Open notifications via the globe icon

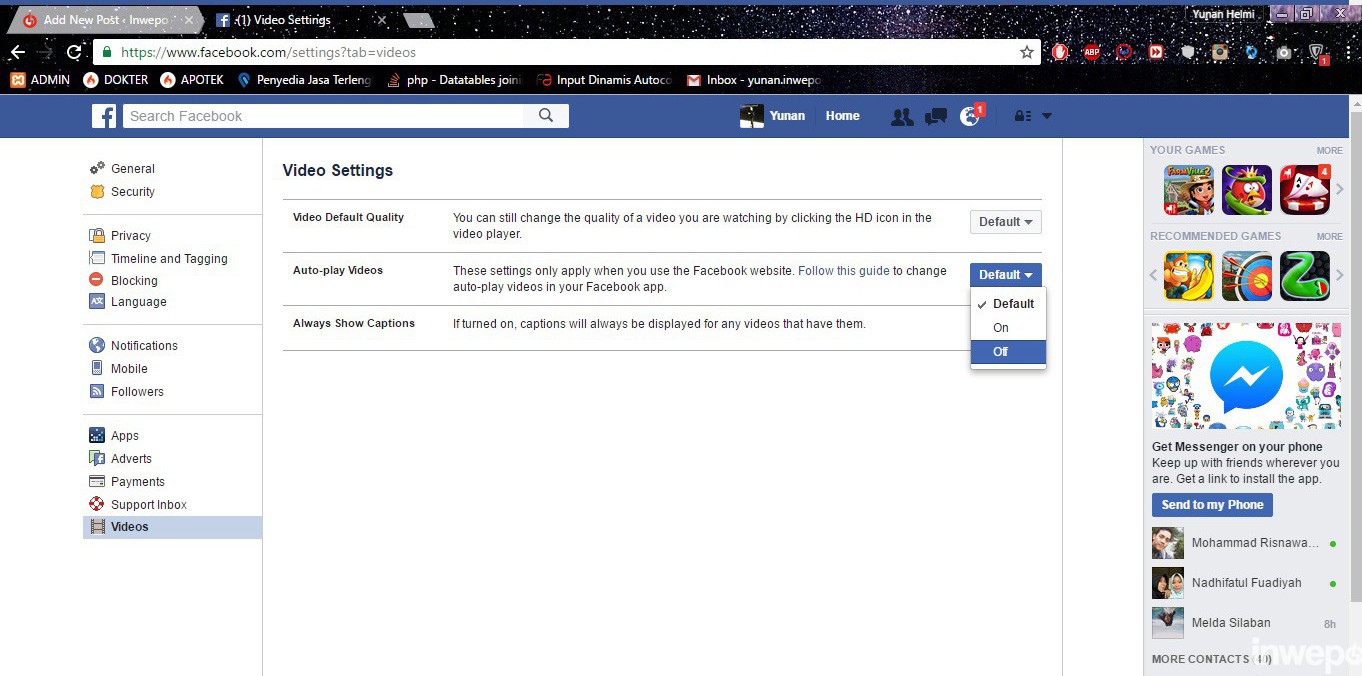tap(969, 116)
